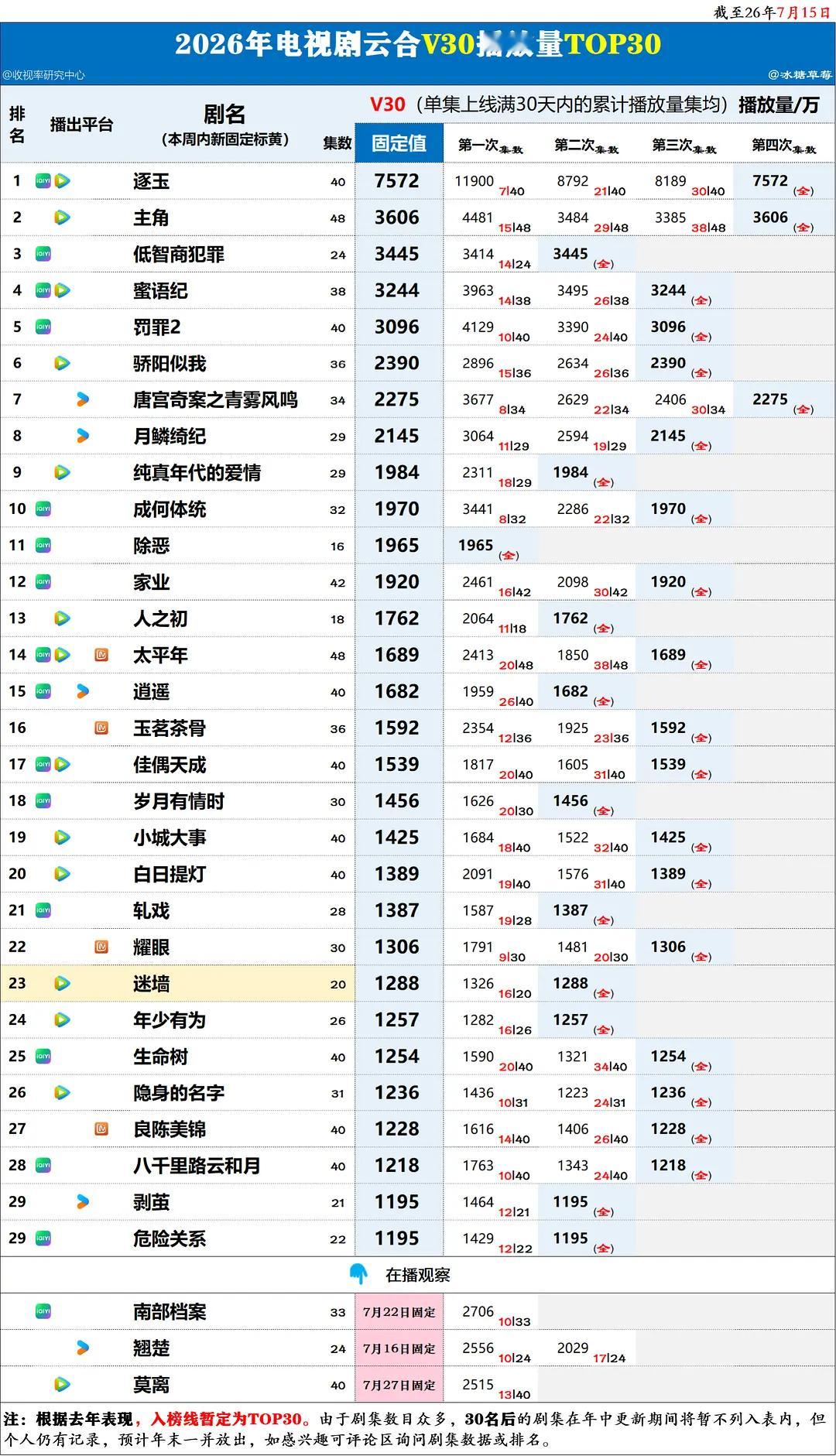
Task: Click the Mango TV icon in the 太平年 row
Action: click(x=101, y=655)
